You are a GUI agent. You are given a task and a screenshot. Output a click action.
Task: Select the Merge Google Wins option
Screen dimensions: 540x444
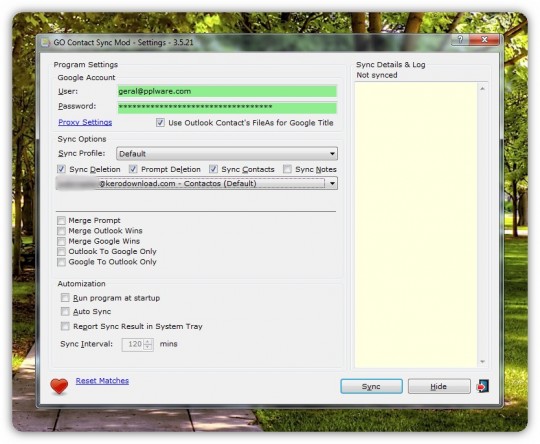click(x=61, y=241)
